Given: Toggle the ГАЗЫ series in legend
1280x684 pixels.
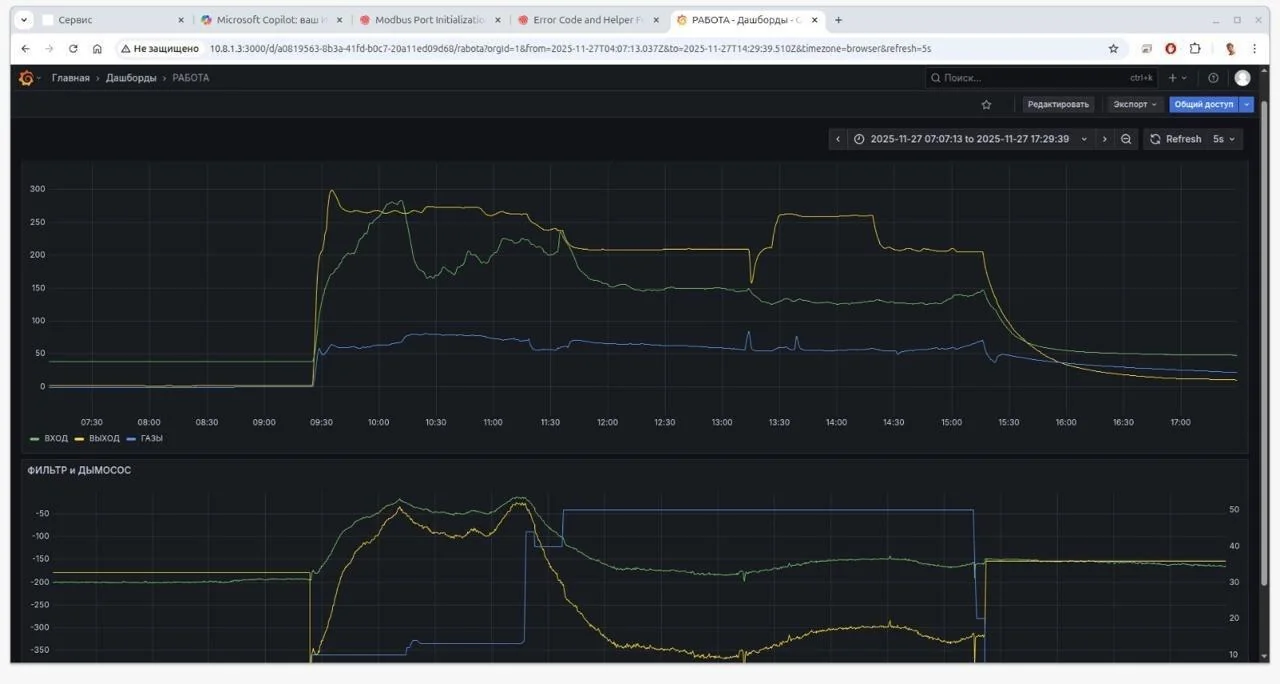Looking at the screenshot, I should pos(150,438).
